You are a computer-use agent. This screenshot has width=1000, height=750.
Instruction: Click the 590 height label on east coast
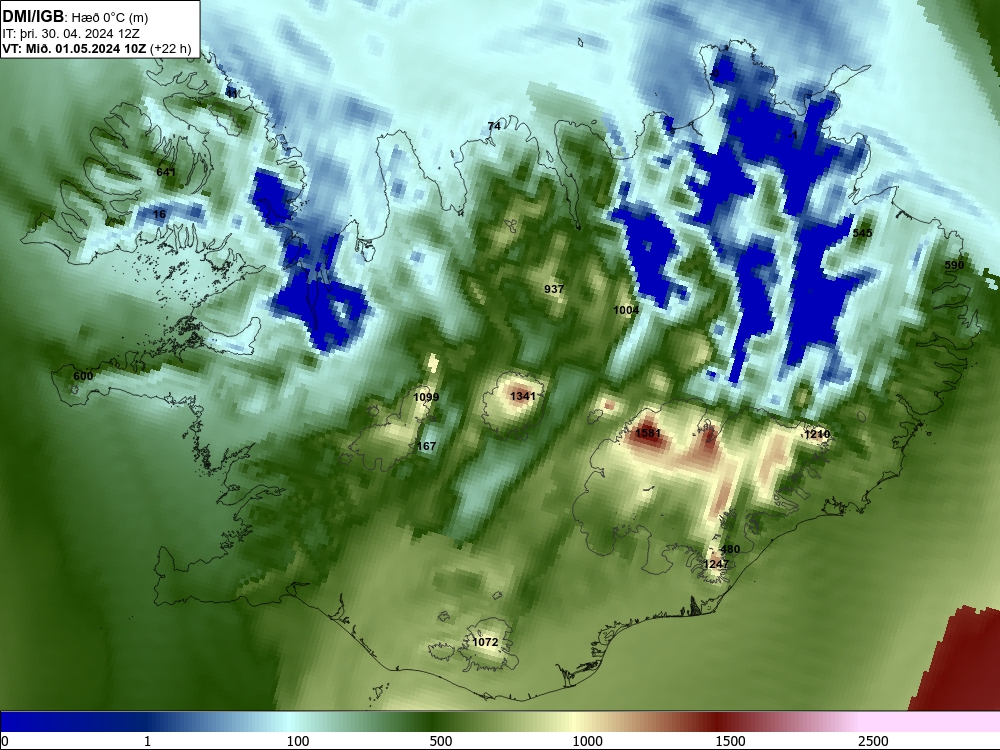click(954, 265)
